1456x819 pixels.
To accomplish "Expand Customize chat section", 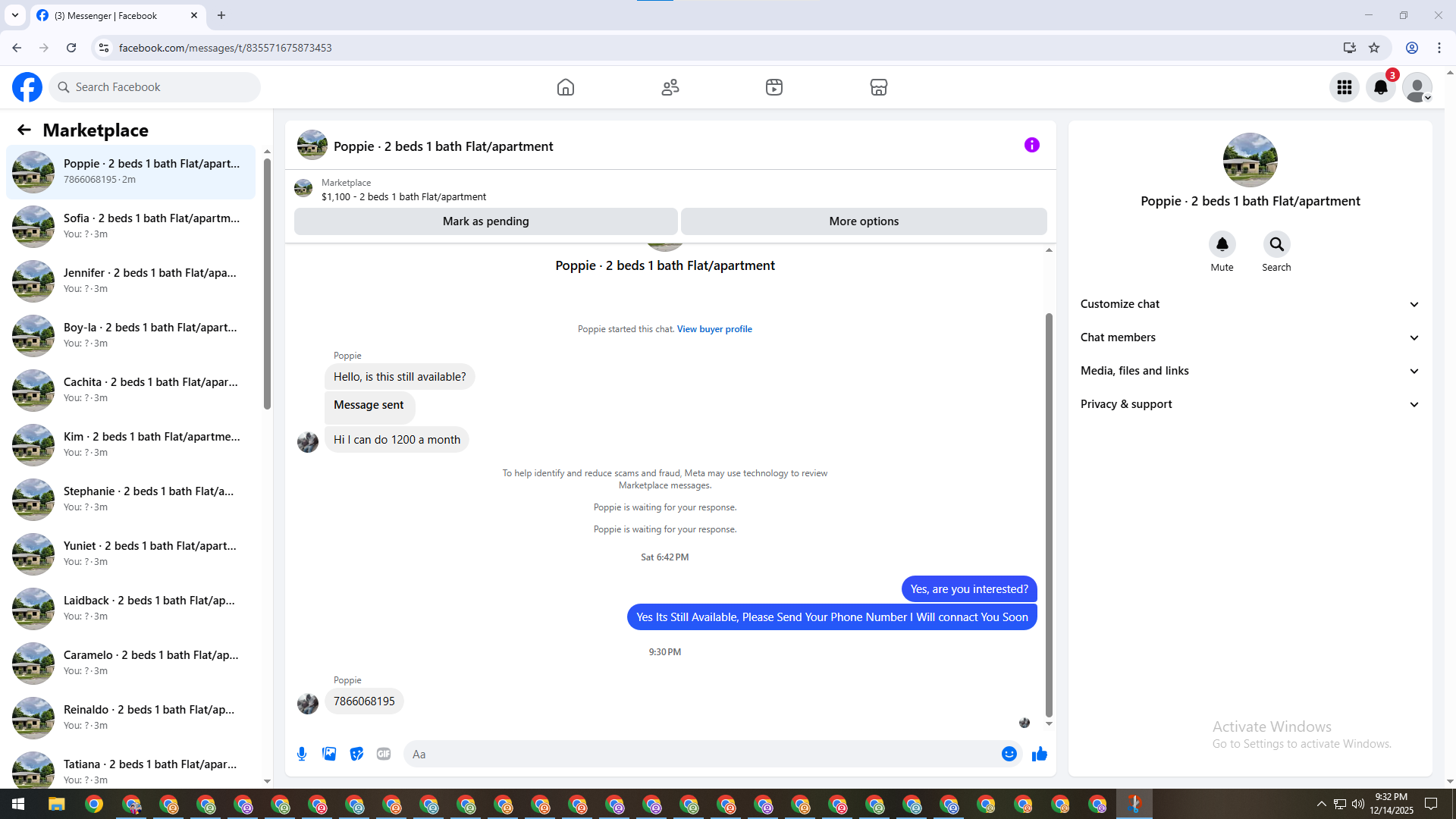I will (1250, 304).
